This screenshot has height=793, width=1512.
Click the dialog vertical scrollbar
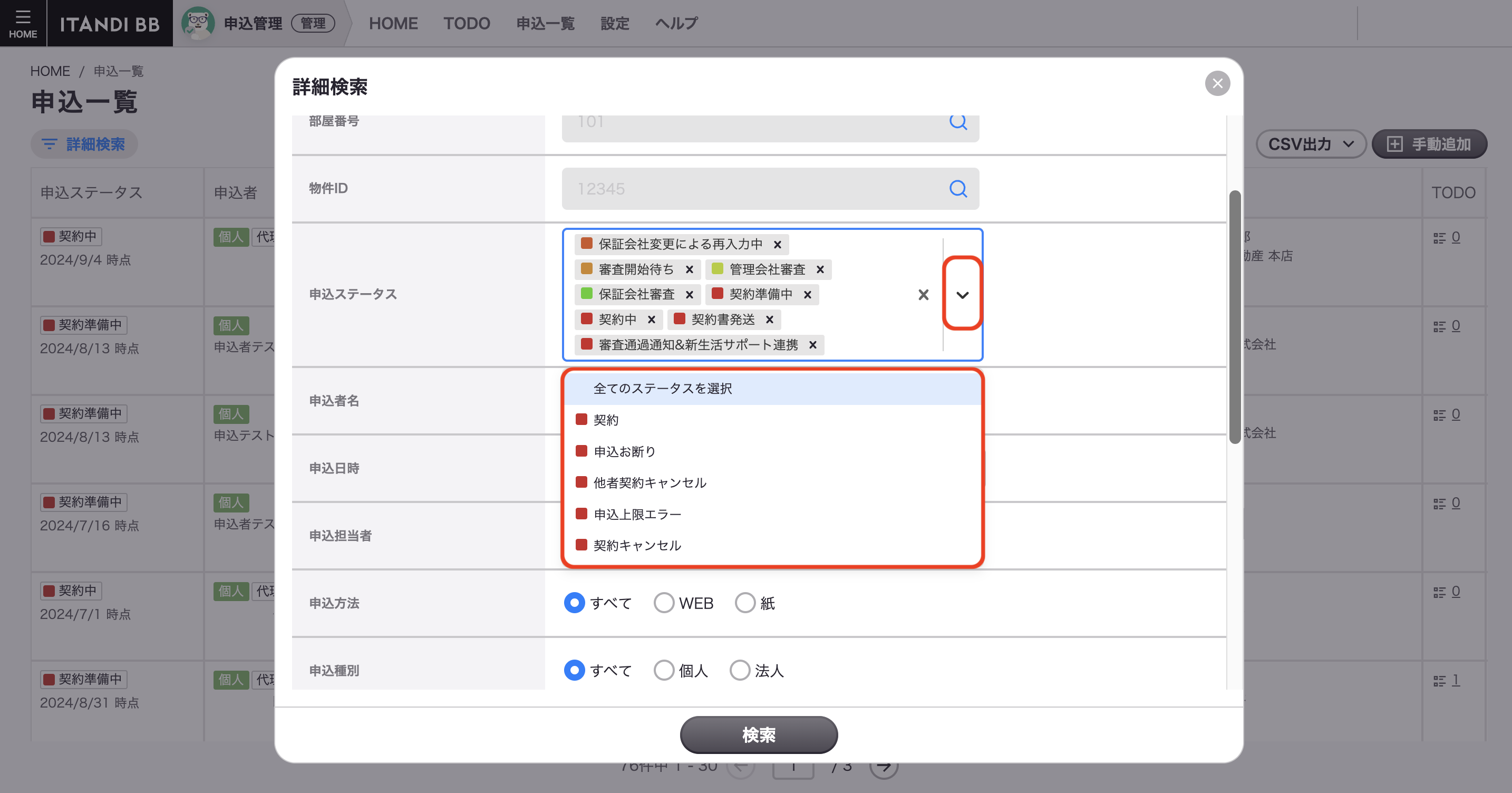coord(1234,317)
